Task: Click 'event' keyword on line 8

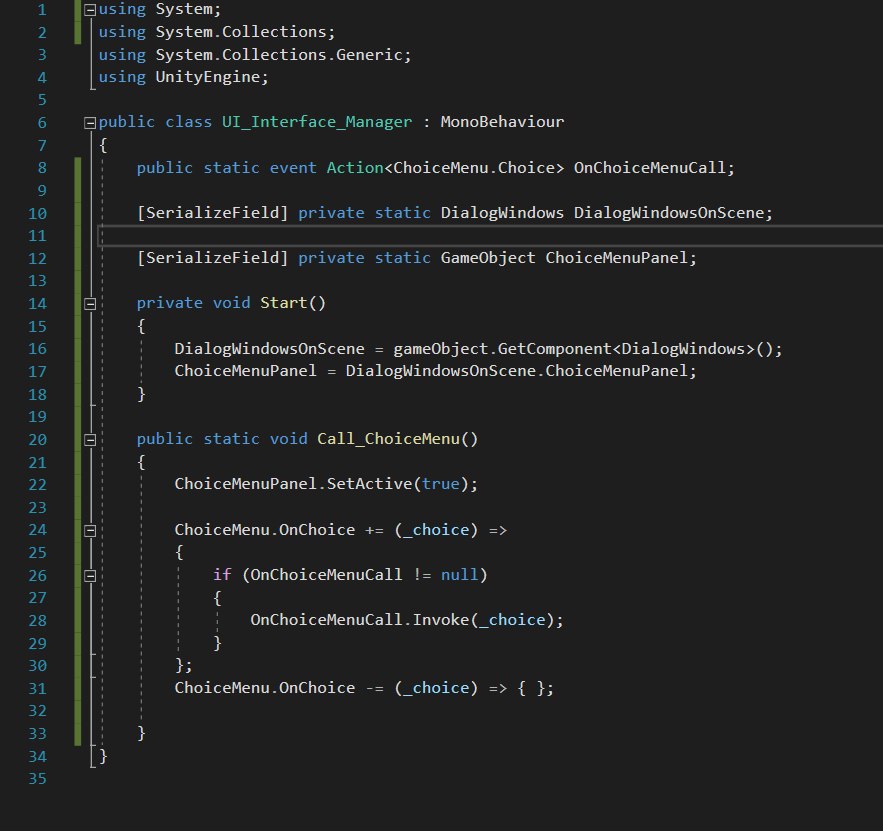Action: (293, 168)
